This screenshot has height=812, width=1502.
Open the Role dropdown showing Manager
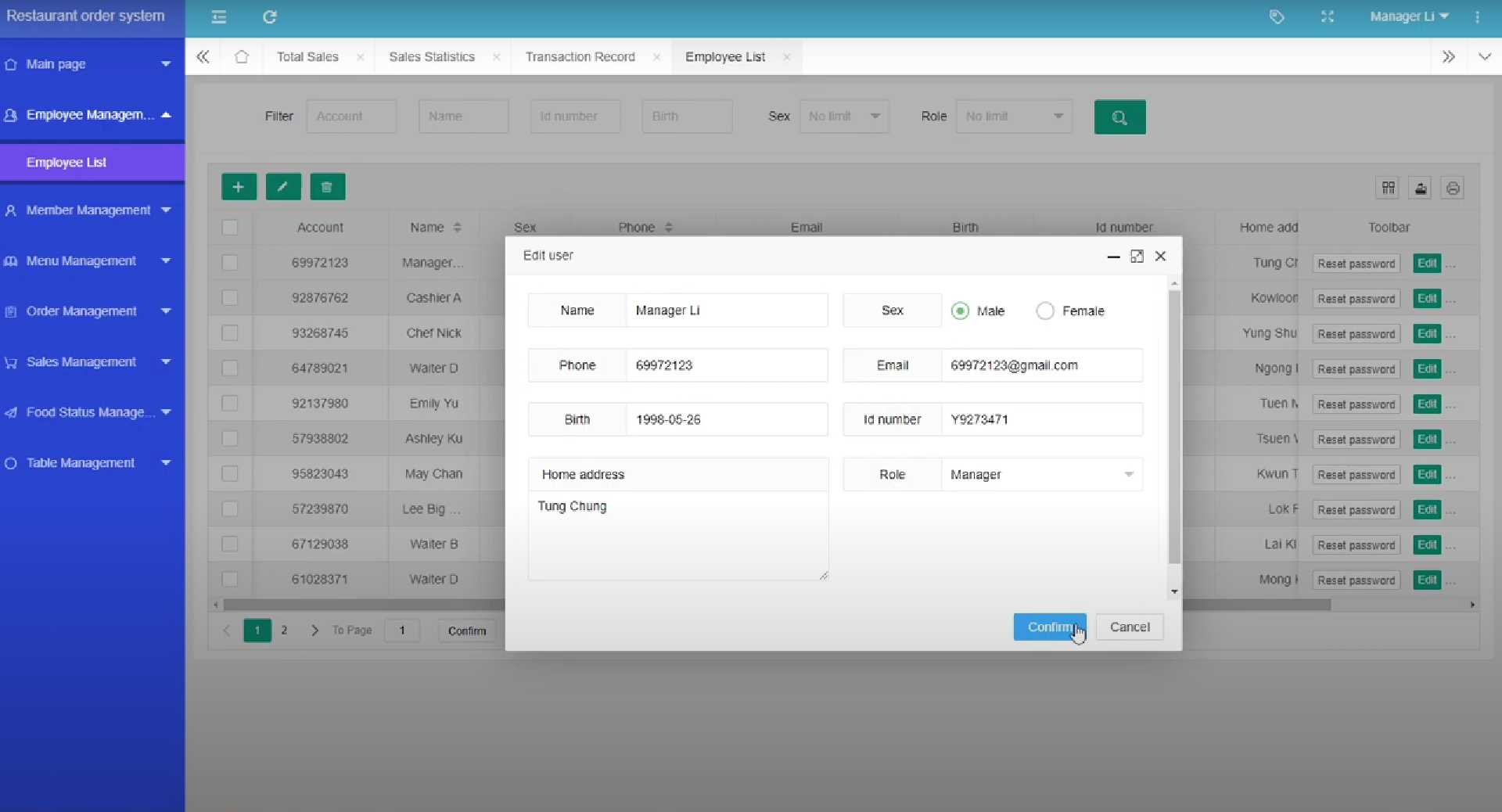1041,475
